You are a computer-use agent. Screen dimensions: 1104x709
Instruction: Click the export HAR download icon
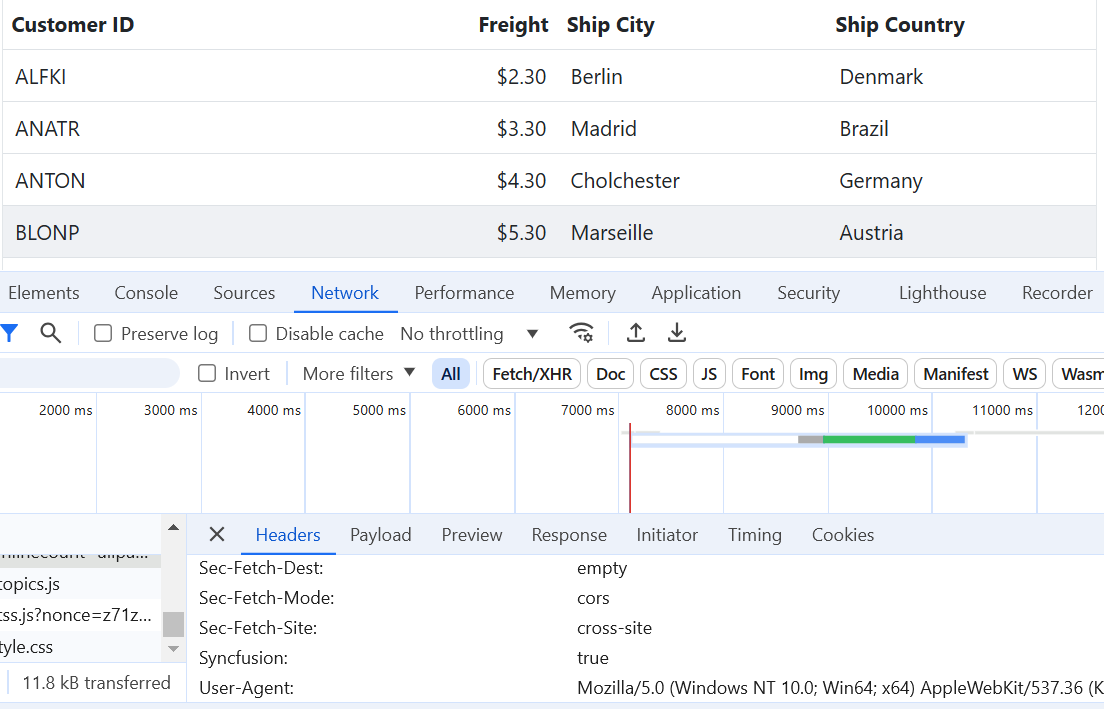click(x=677, y=333)
